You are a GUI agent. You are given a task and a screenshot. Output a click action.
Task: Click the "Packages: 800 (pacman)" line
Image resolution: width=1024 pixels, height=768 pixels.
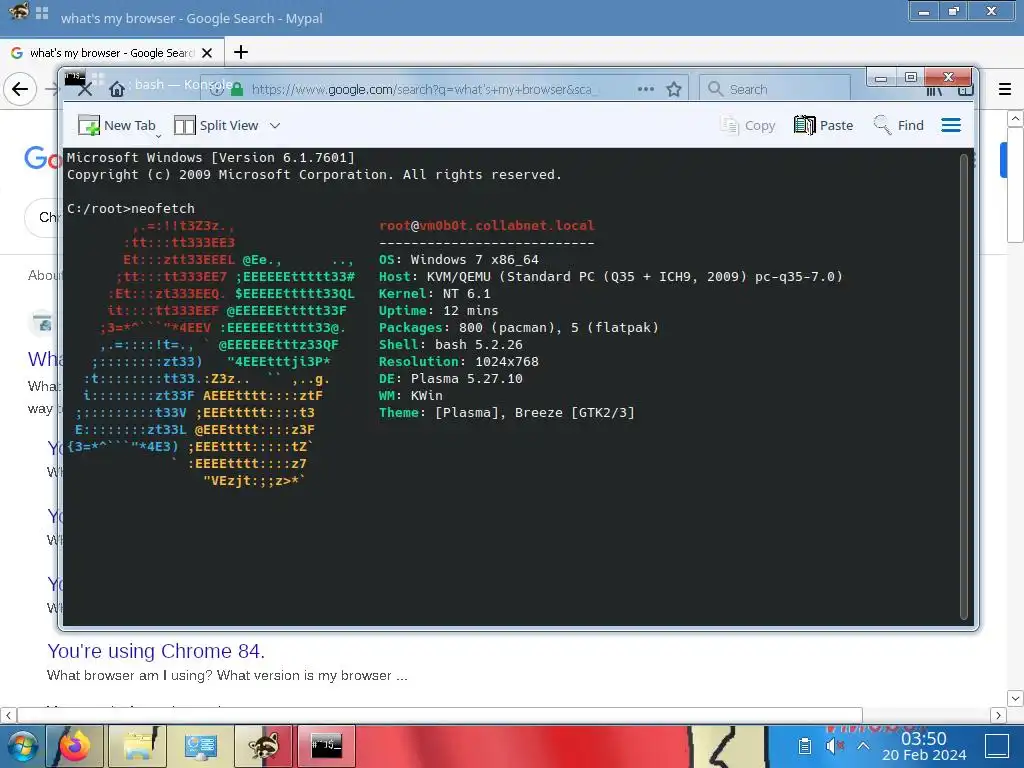coord(519,327)
